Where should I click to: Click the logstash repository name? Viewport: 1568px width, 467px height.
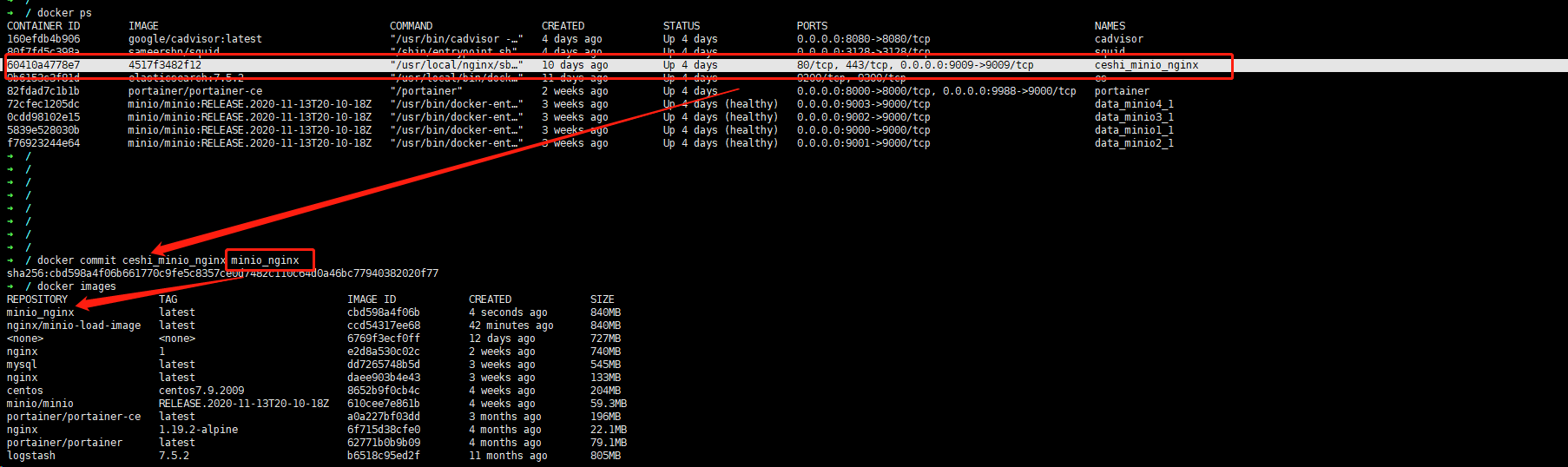coord(31,456)
